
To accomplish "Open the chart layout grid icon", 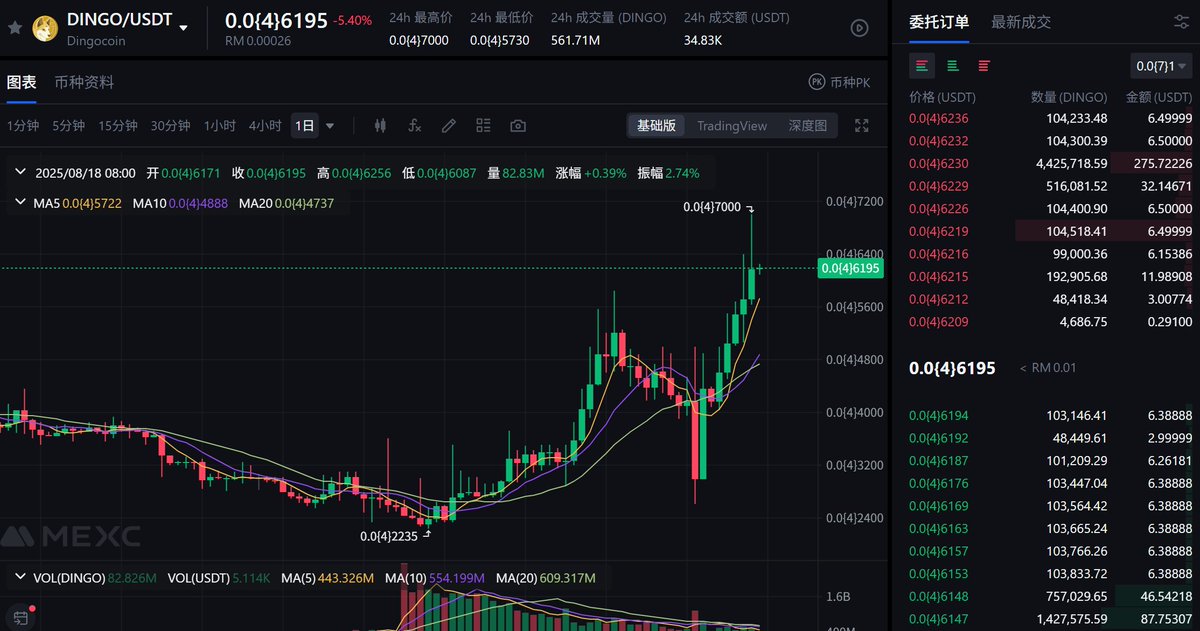I will click(x=484, y=126).
